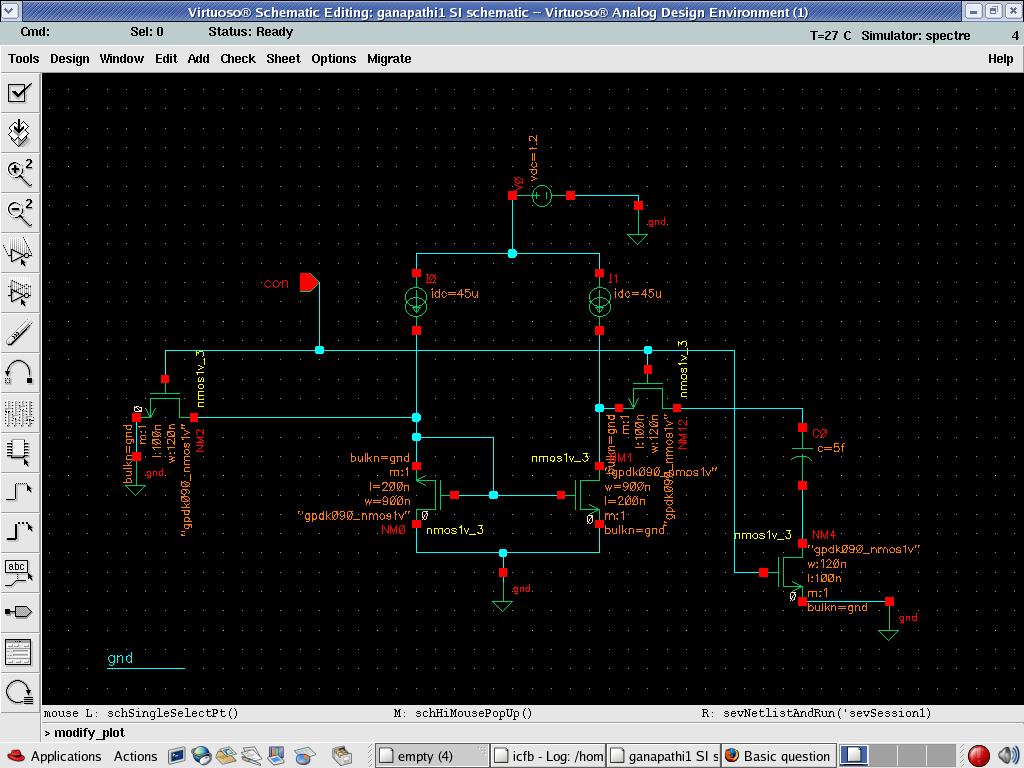Click the Save design icon

click(19, 132)
